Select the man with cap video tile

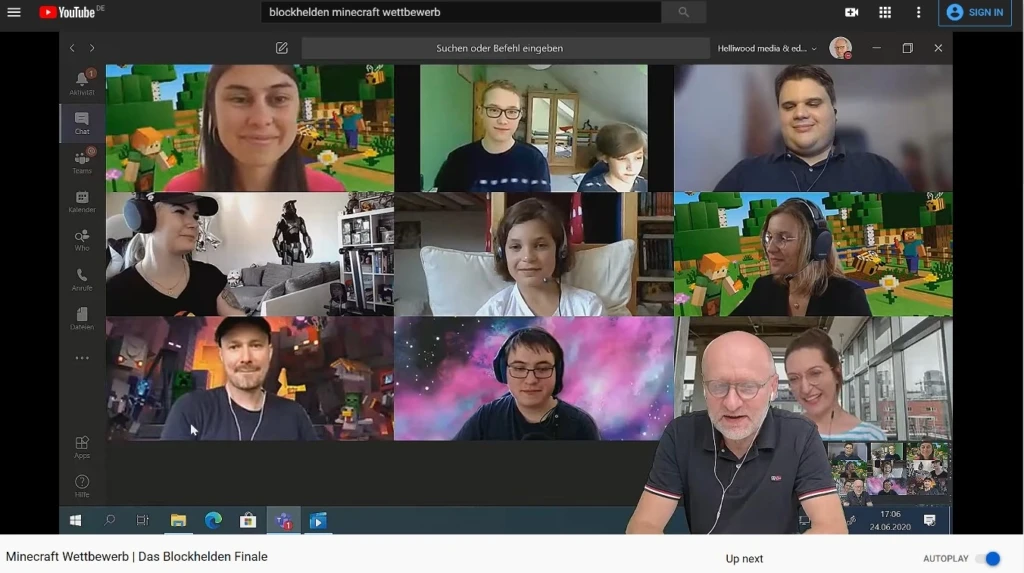click(250, 378)
